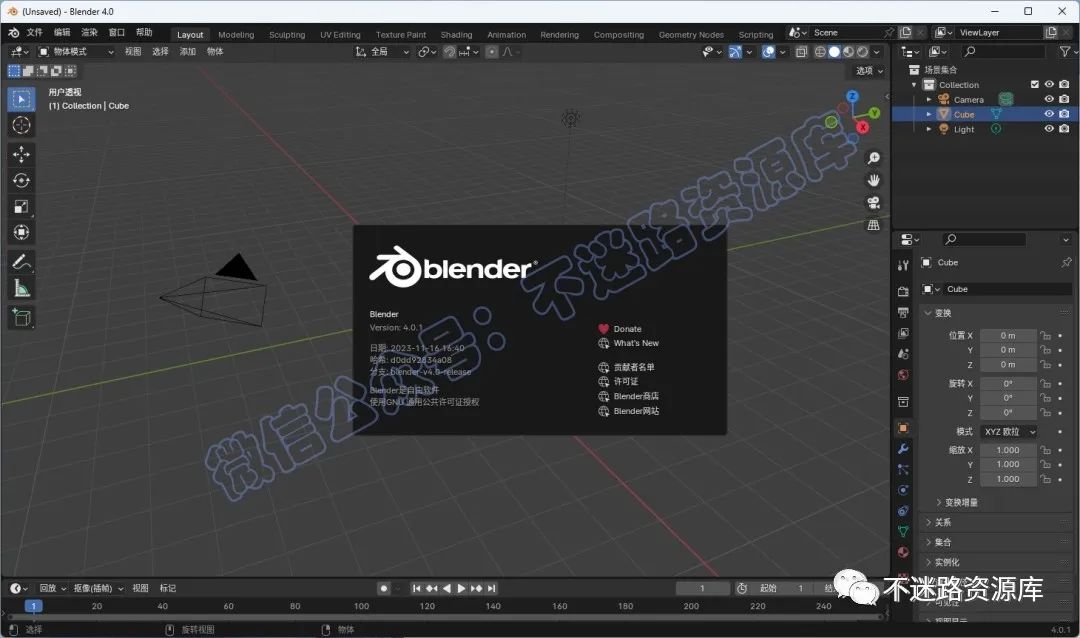Expand the Relations panel
This screenshot has height=638, width=1080.
(x=942, y=522)
